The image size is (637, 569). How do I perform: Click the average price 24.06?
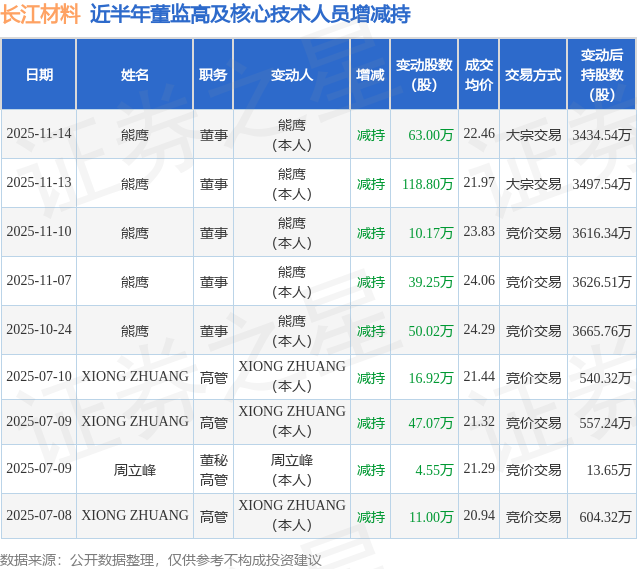tap(479, 281)
